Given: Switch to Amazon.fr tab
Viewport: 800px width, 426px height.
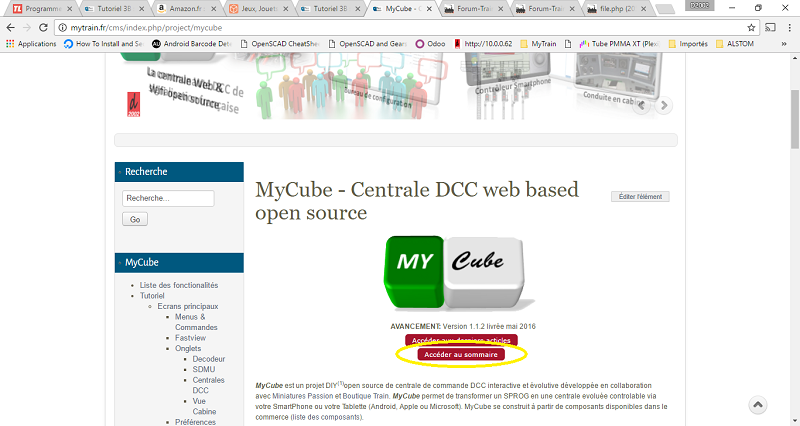Looking at the screenshot, I should coord(186,9).
